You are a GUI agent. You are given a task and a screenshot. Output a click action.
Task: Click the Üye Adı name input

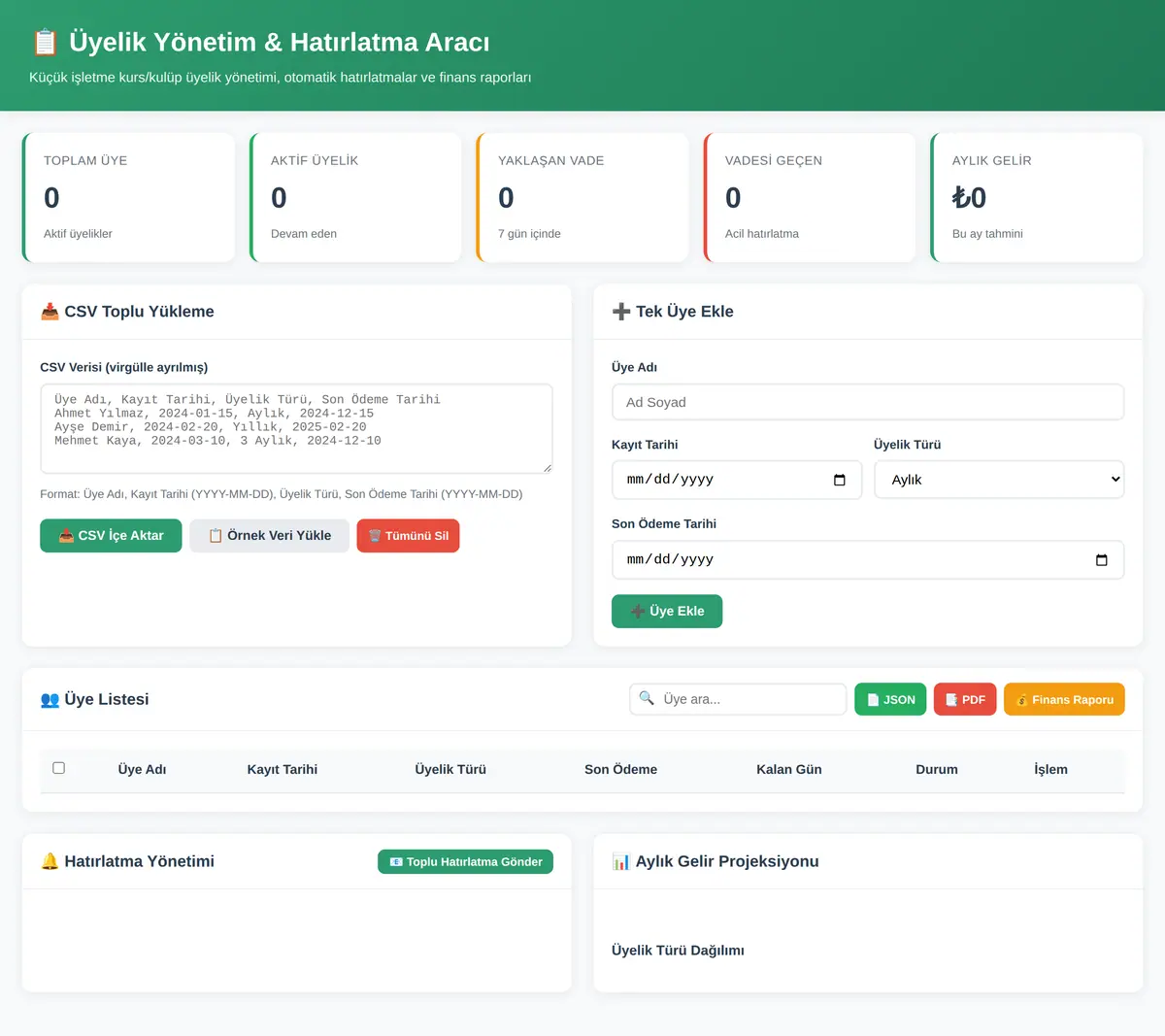click(x=868, y=402)
